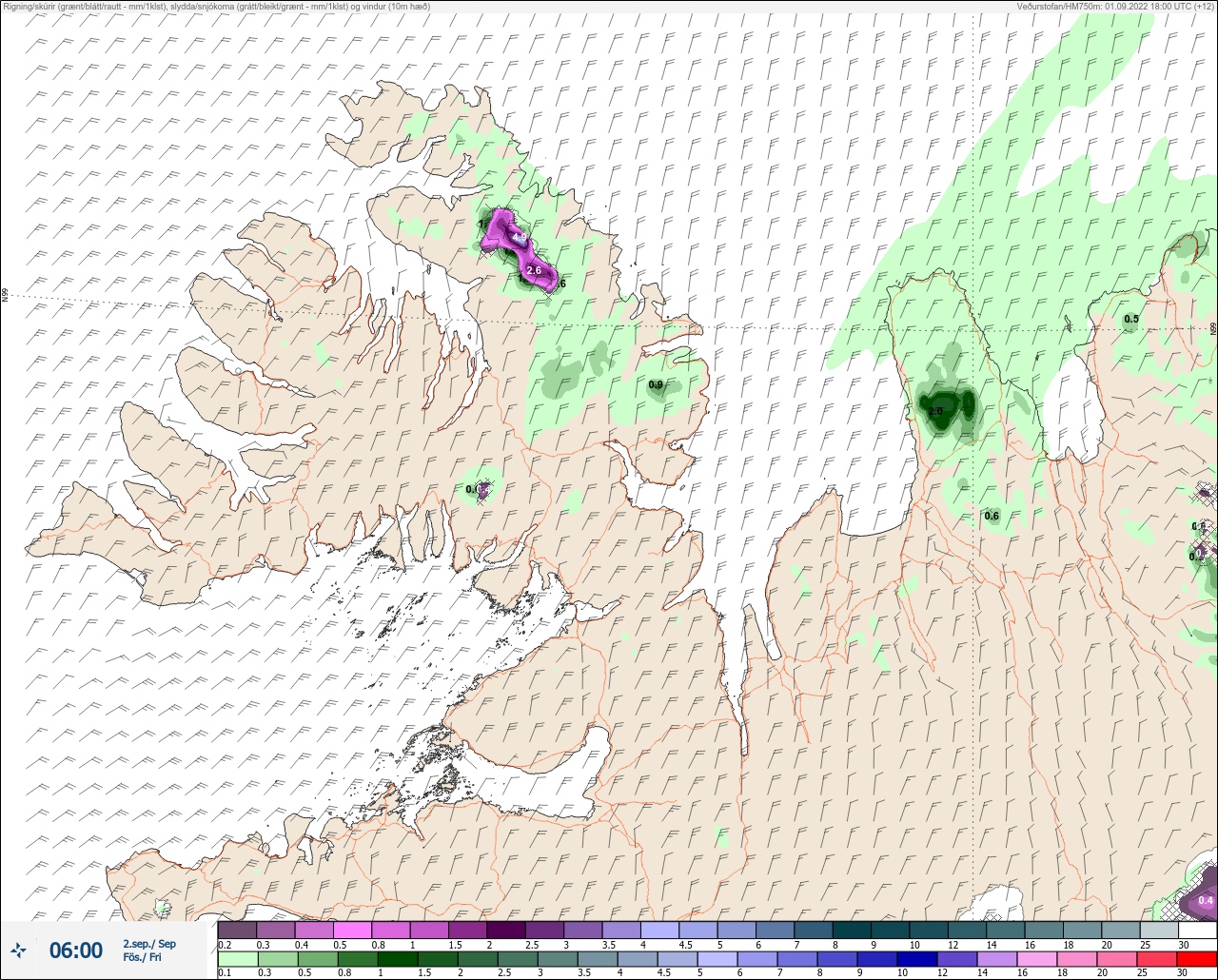Click the Veðurstofan star logo icon

point(19,950)
